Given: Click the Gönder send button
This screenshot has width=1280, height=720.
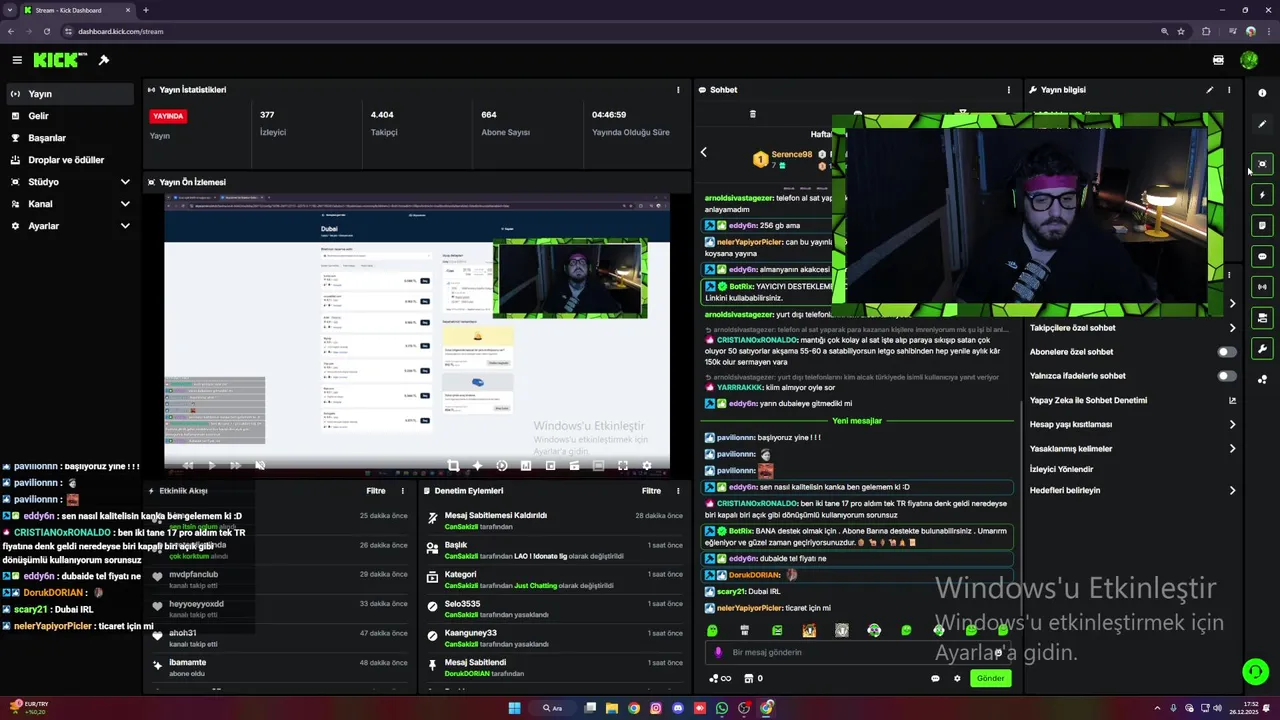Looking at the screenshot, I should (x=990, y=678).
